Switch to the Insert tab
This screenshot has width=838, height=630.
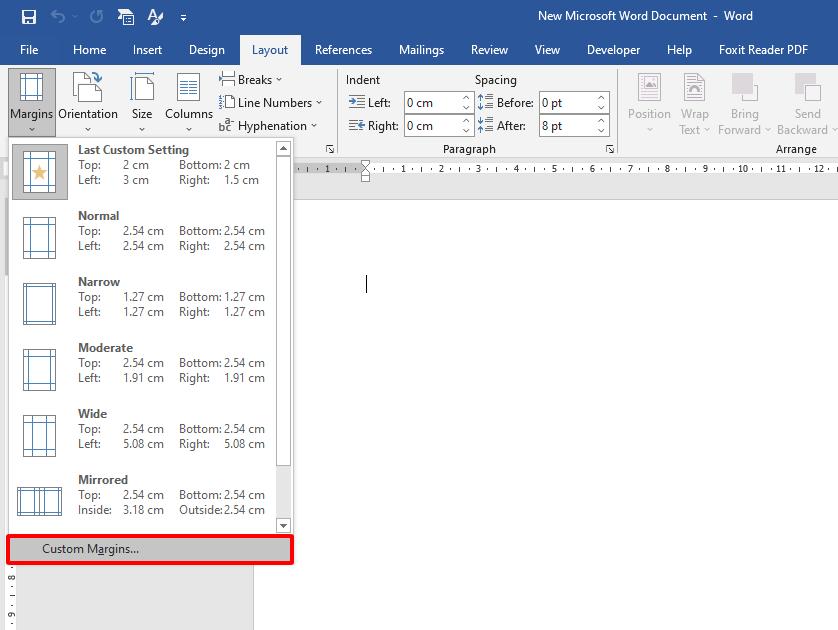coord(147,50)
